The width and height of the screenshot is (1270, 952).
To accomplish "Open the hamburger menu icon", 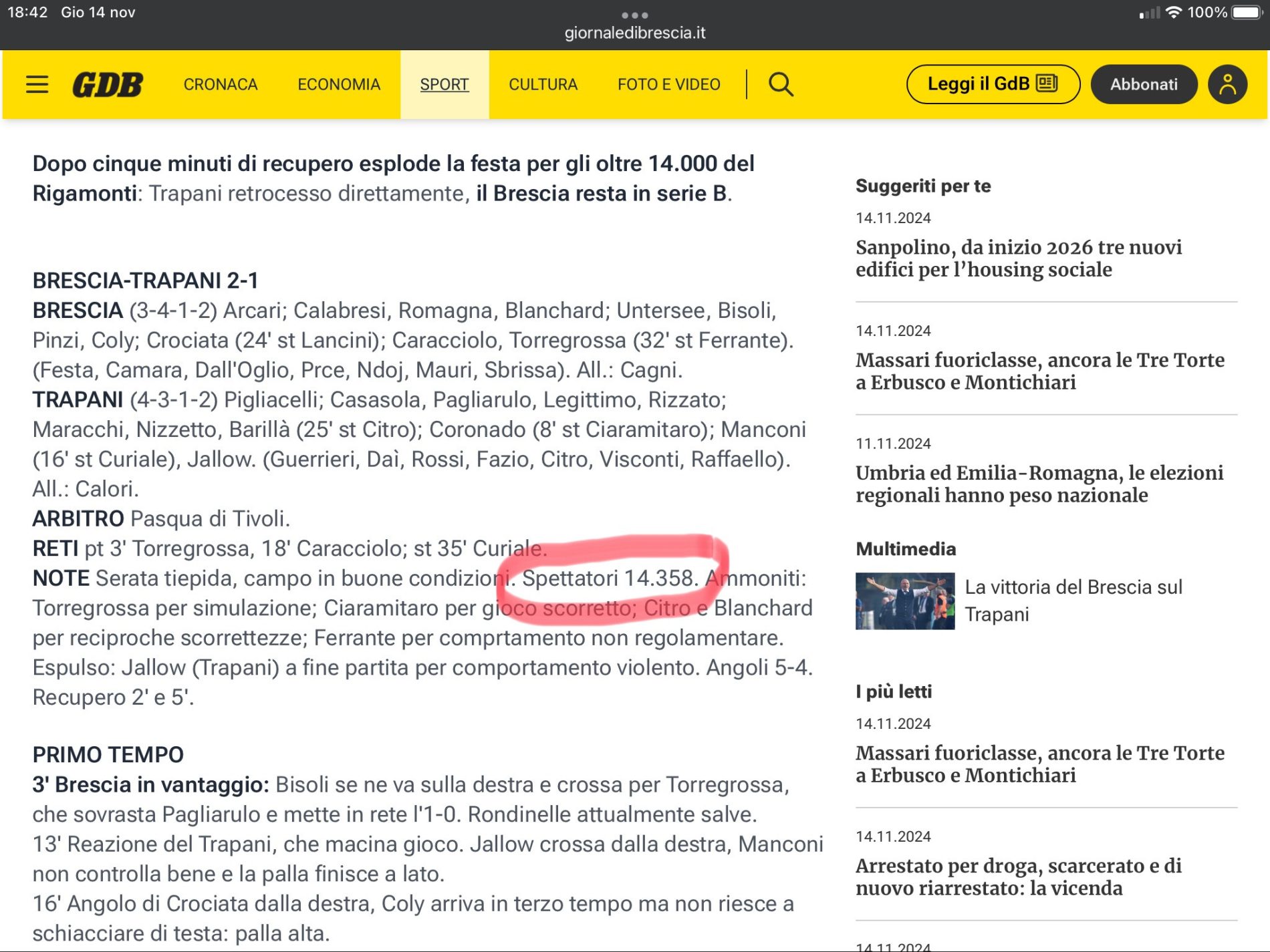I will point(37,85).
